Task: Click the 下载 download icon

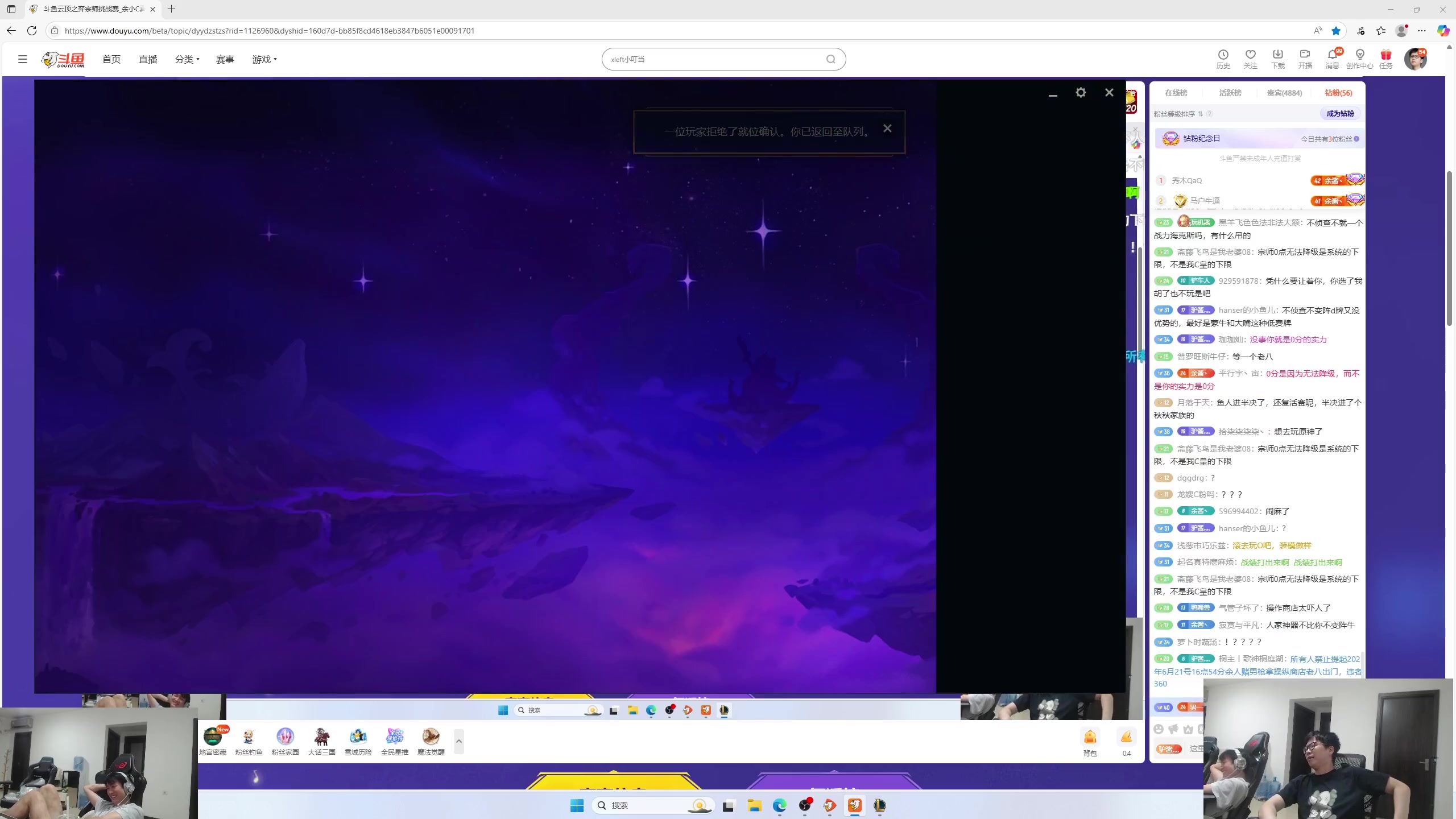Action: coord(1277,59)
